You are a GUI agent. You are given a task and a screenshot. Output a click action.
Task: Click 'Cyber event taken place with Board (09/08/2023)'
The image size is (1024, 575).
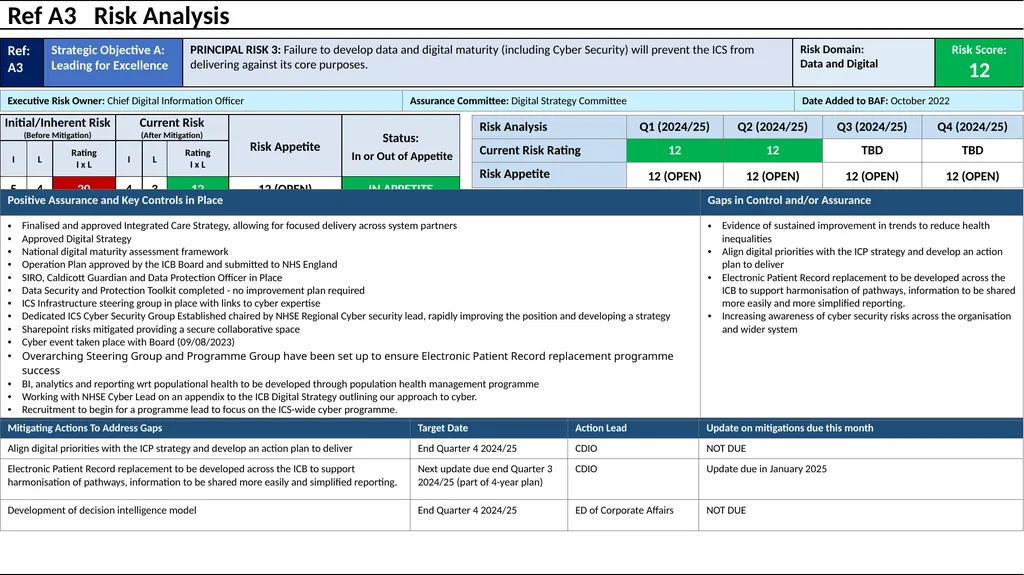(128, 342)
